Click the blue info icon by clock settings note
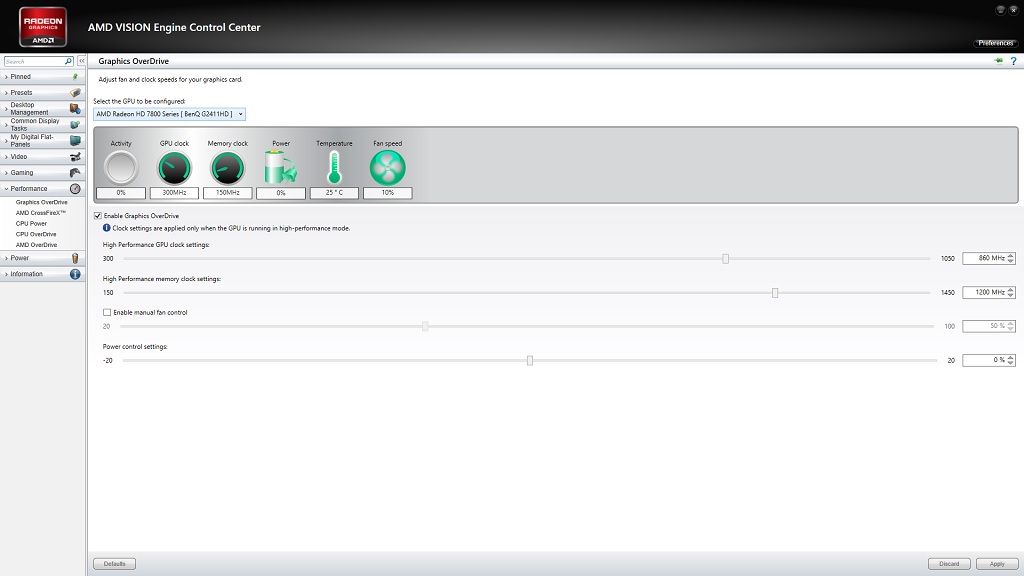This screenshot has height=576, width=1024. click(x=106, y=228)
